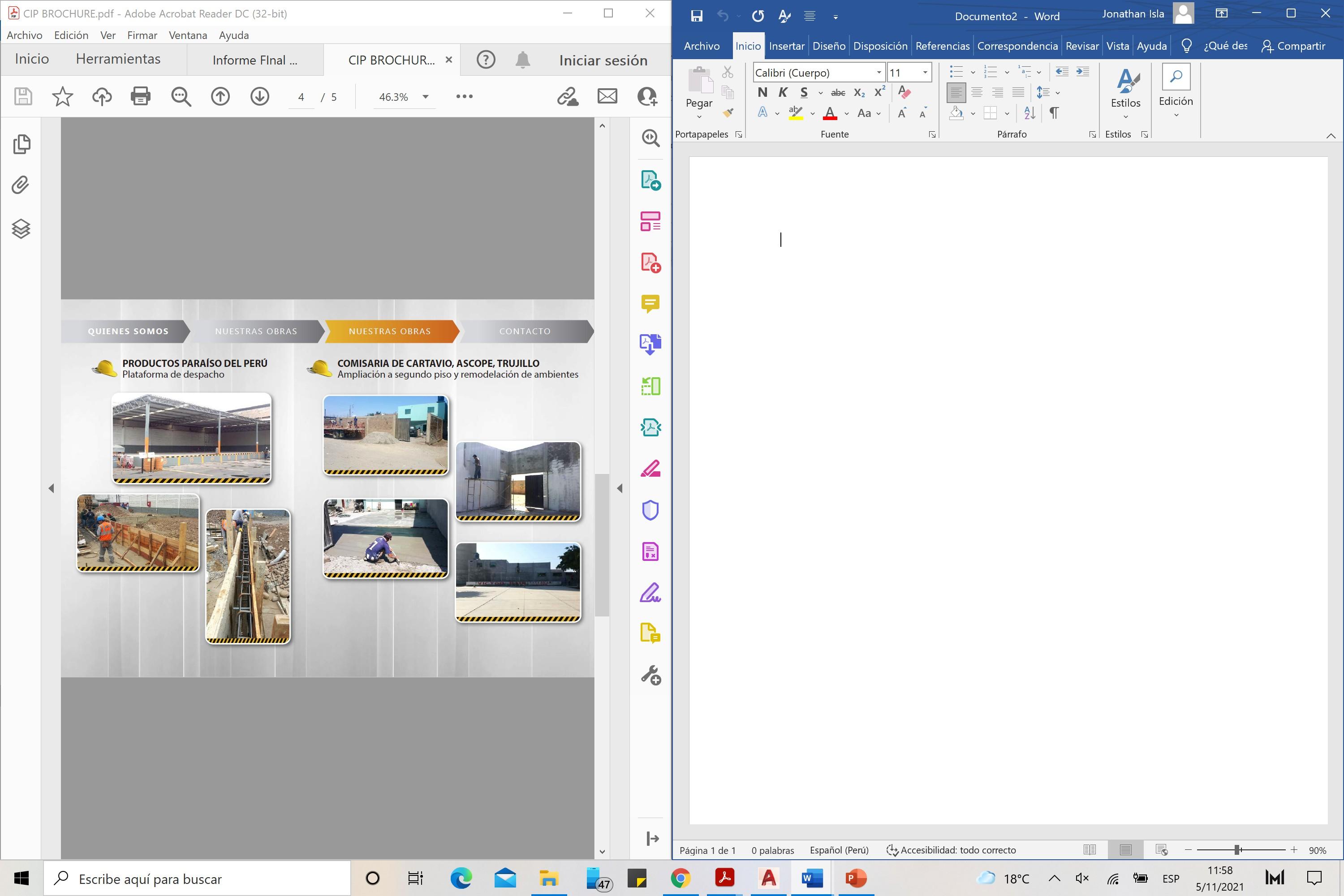1344x896 pixels.
Task: Expand the Calibri font name dropdown
Action: tap(879, 73)
